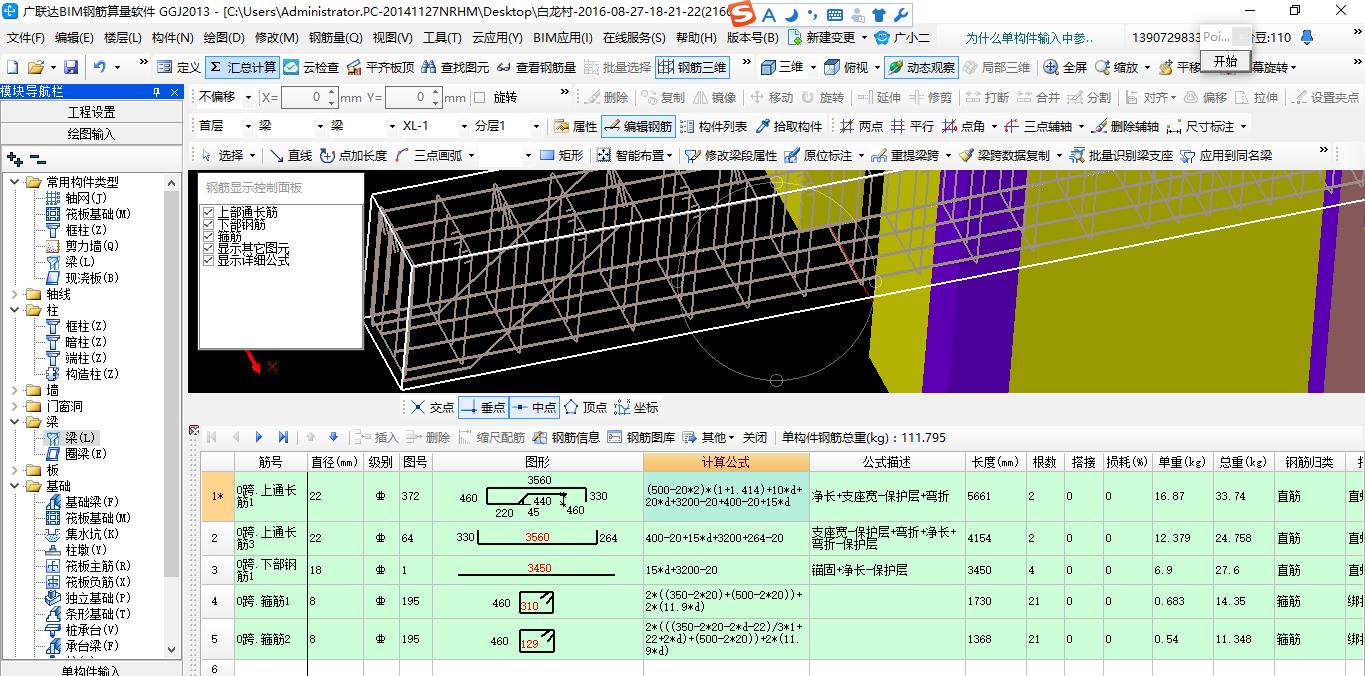Open the 不偏移 offset dropdown
This screenshot has height=676, width=1365.
(246, 98)
